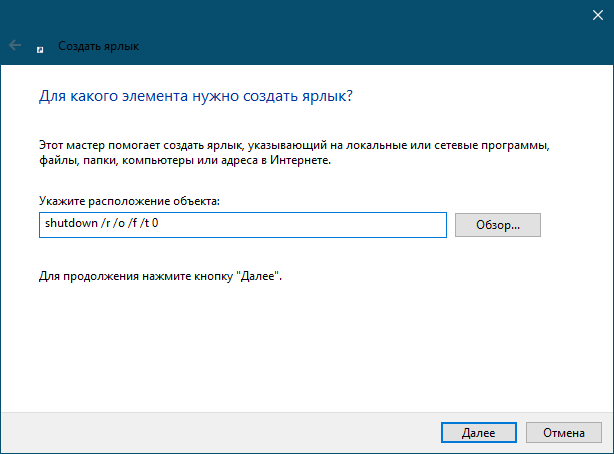Click the heading Для какого элемента нужно создать ярлык?
The height and width of the screenshot is (454, 614).
point(196,96)
